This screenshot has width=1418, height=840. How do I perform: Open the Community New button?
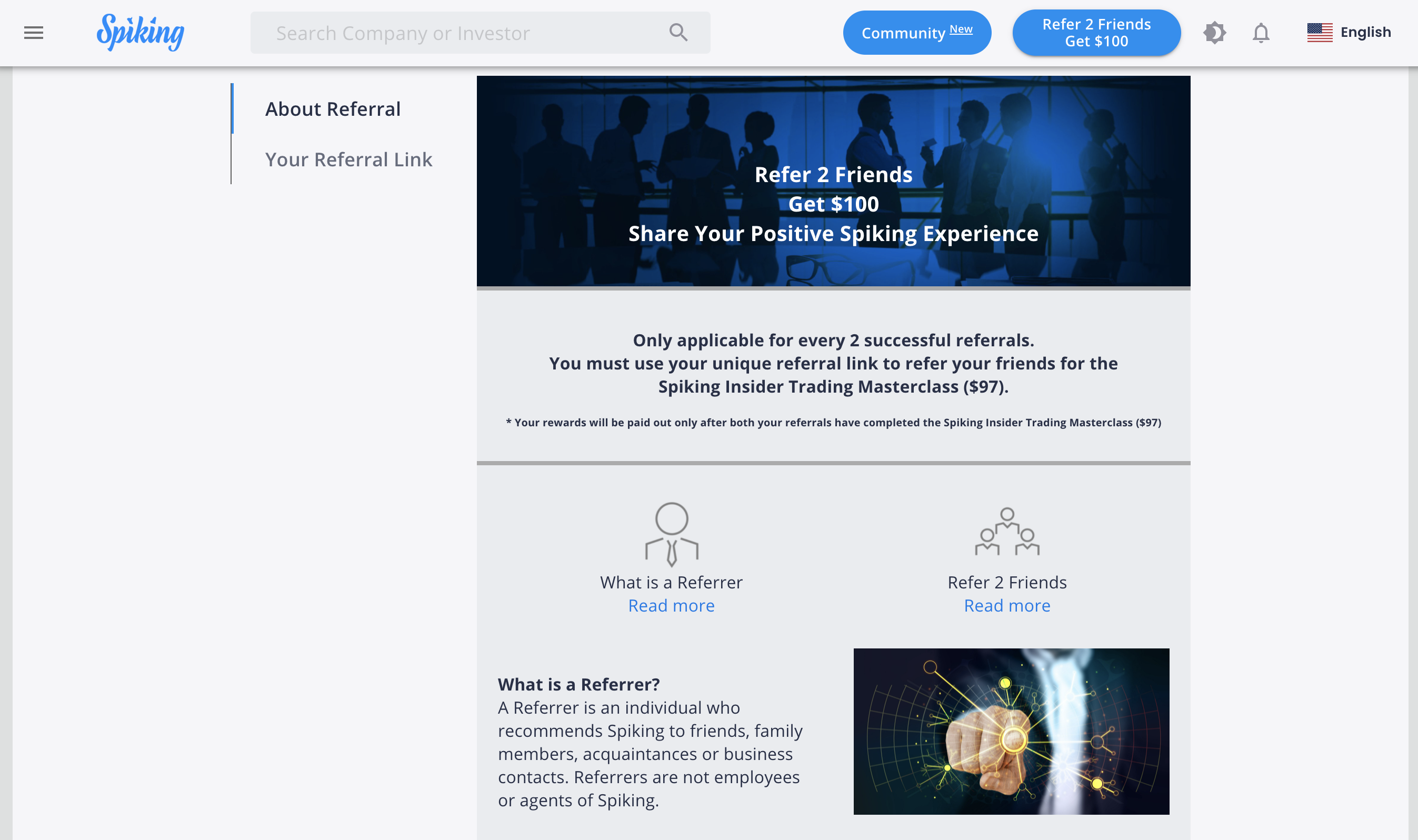point(916,33)
